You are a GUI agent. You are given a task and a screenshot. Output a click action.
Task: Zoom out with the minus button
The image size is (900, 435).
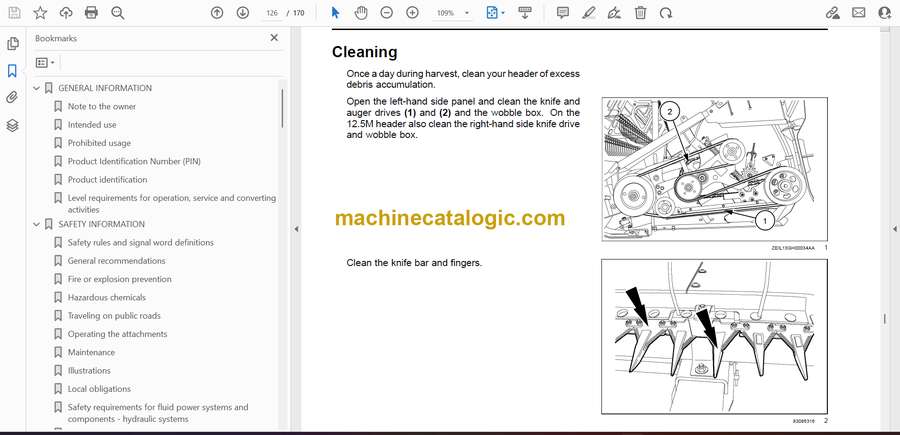[x=387, y=13]
